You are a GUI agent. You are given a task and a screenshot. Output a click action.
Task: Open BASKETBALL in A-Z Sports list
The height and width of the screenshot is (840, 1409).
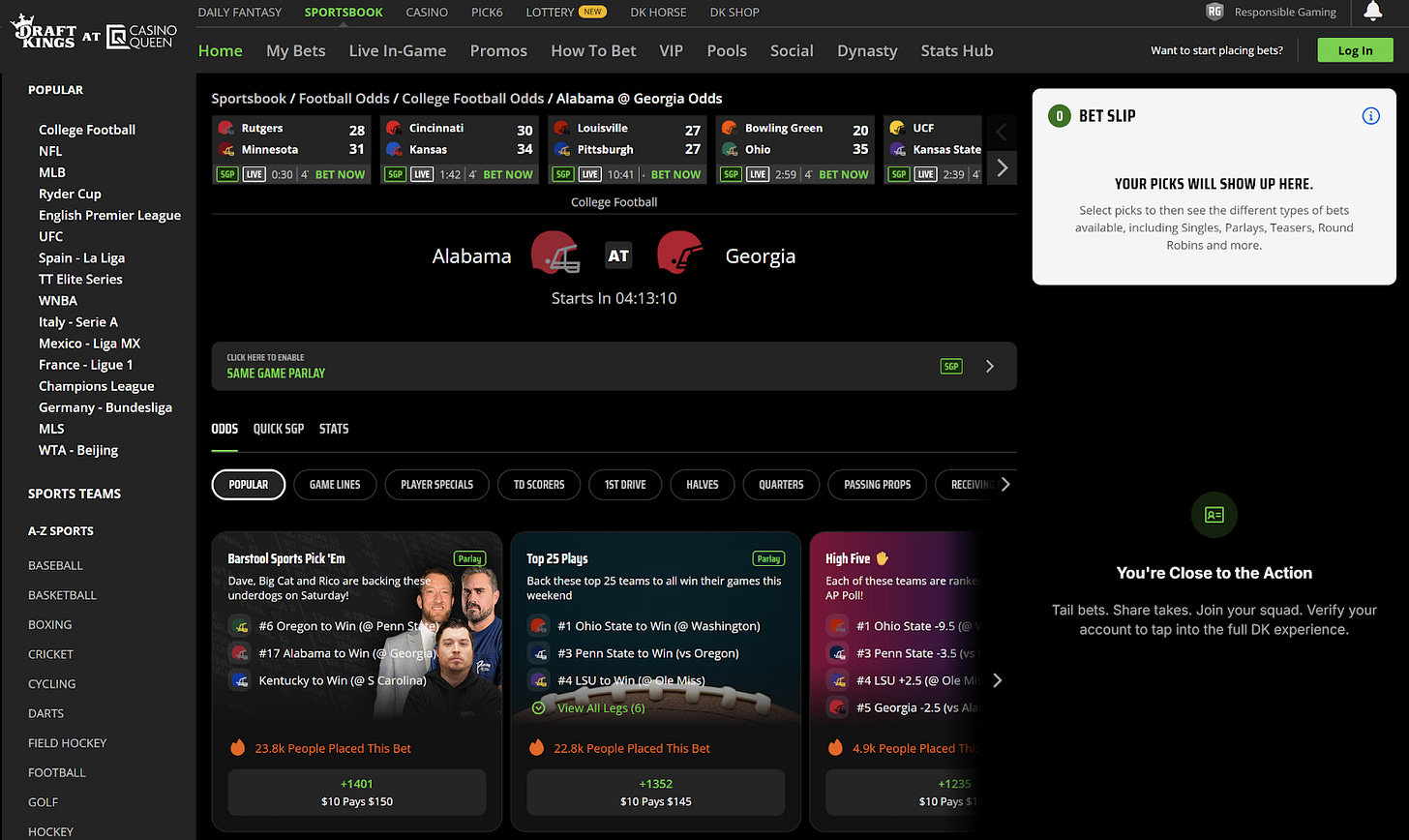(62, 595)
